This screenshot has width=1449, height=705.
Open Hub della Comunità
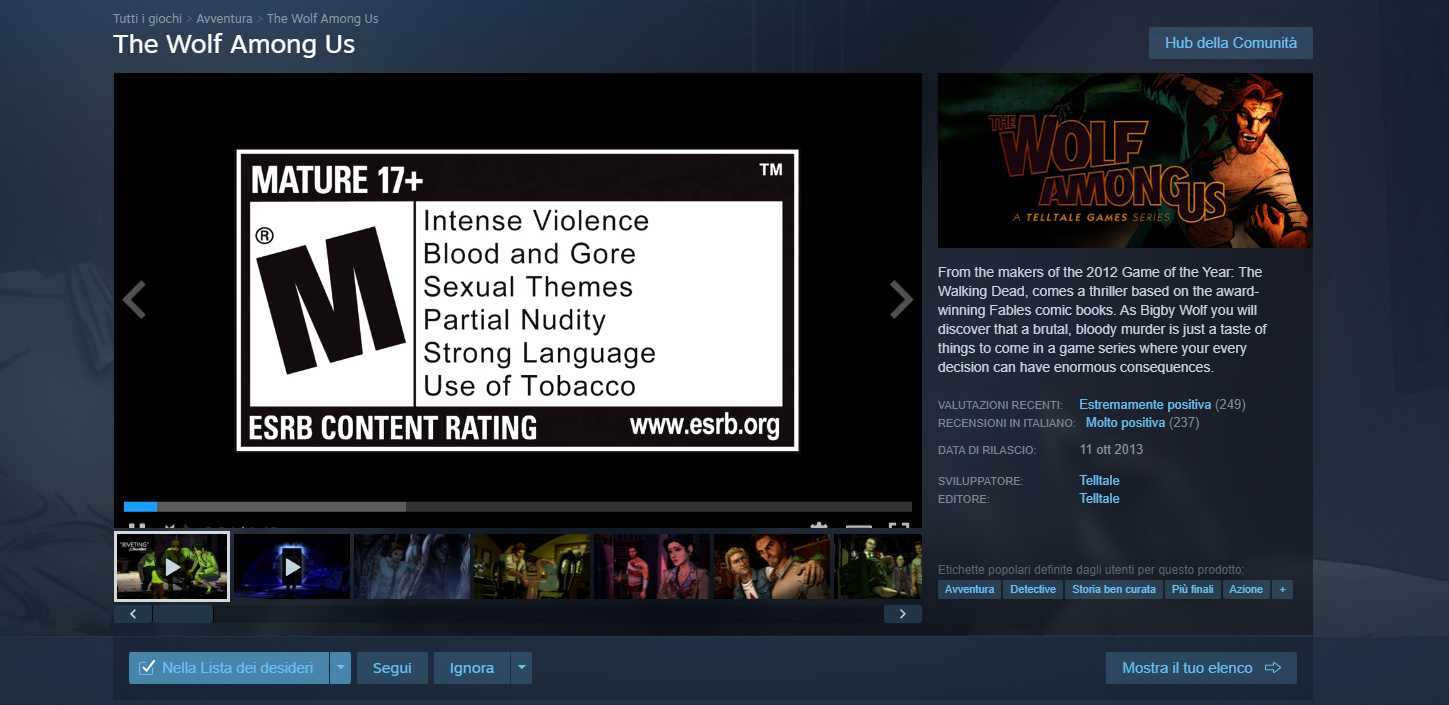coord(1231,43)
